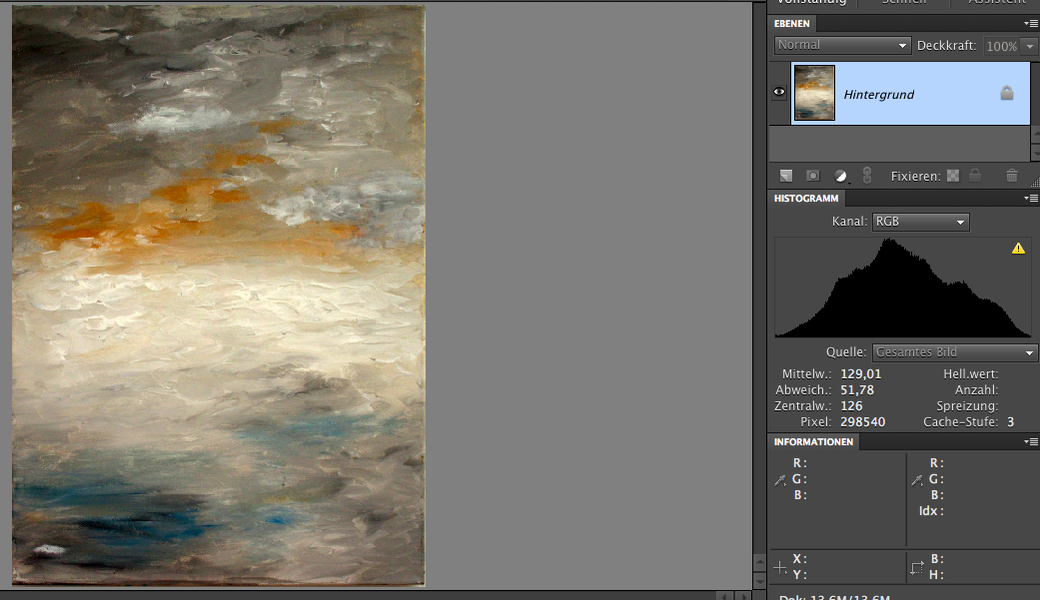
Task: Open the Ebenen panel options menu
Action: 1031,23
